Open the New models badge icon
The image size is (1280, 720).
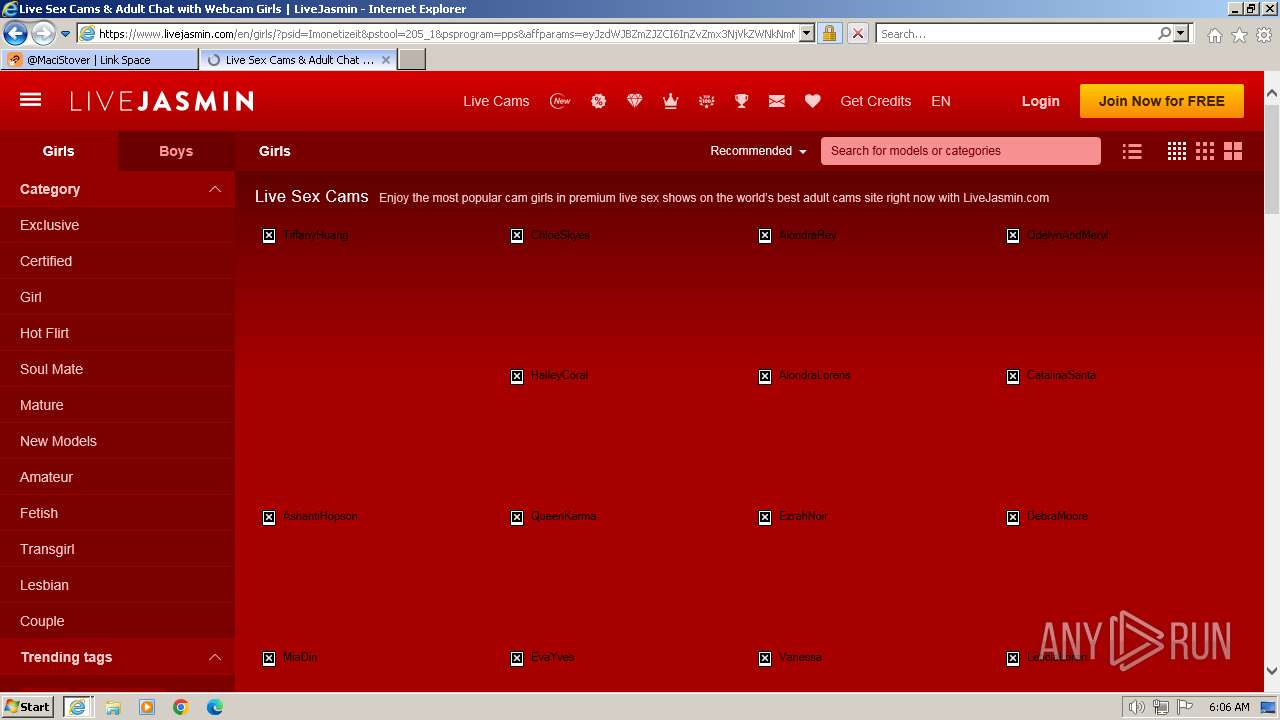pyautogui.click(x=560, y=101)
